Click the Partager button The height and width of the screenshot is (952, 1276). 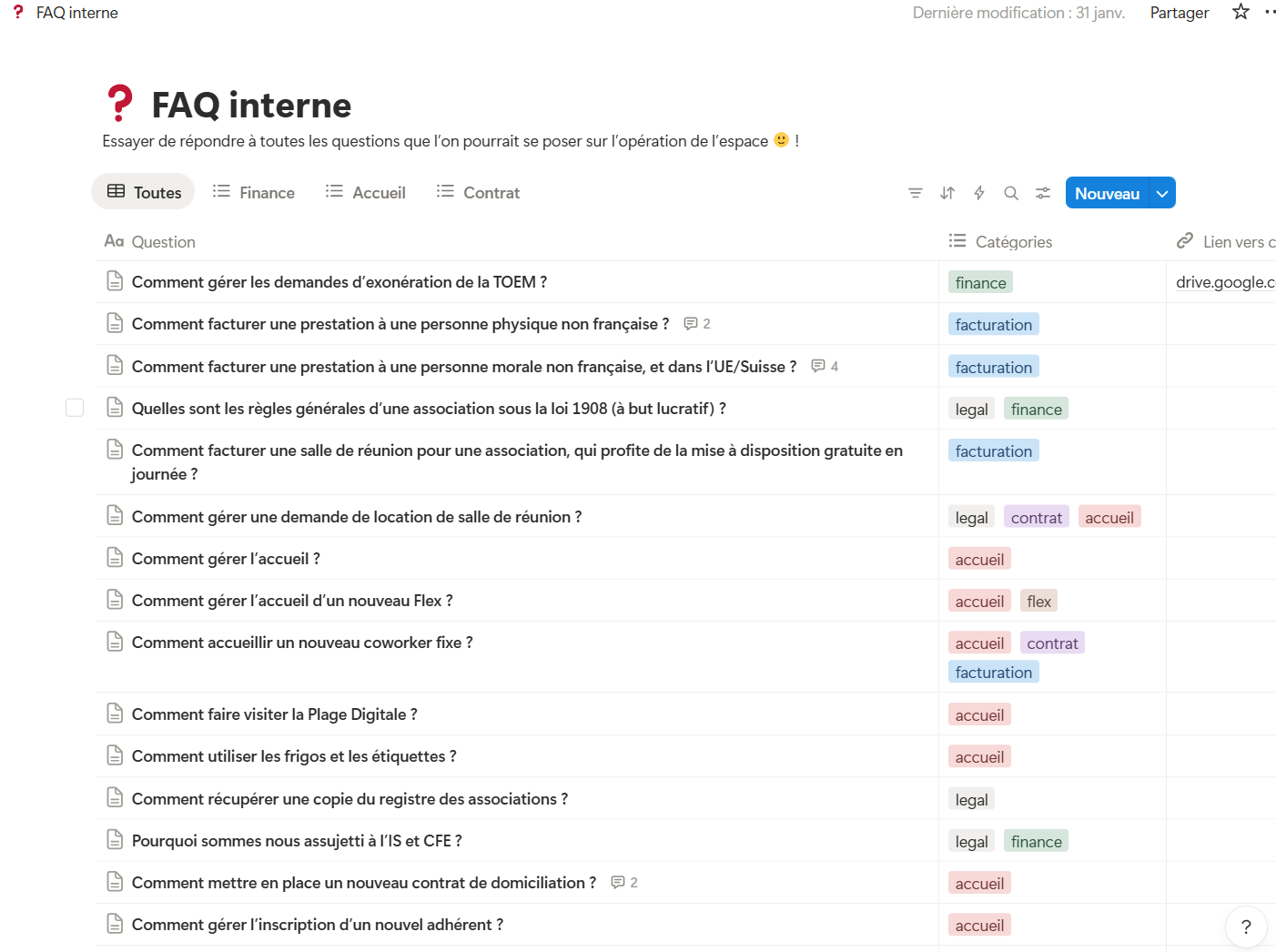(x=1179, y=13)
